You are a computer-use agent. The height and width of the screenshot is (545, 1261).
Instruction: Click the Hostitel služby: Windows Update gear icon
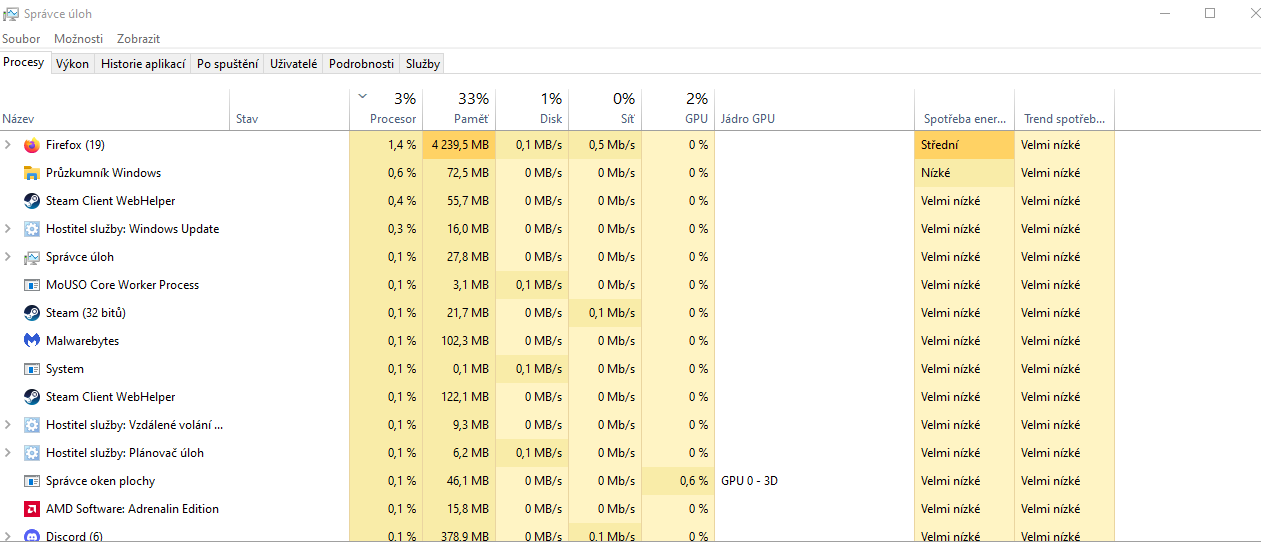(31, 229)
